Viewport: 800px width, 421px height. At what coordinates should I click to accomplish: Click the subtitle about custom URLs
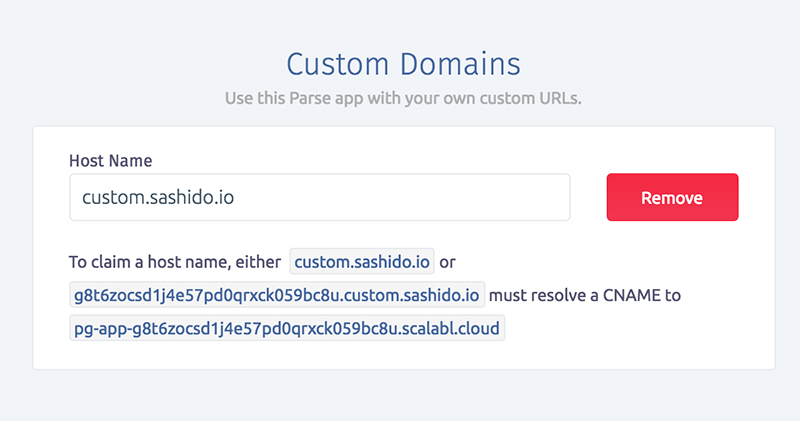click(403, 98)
